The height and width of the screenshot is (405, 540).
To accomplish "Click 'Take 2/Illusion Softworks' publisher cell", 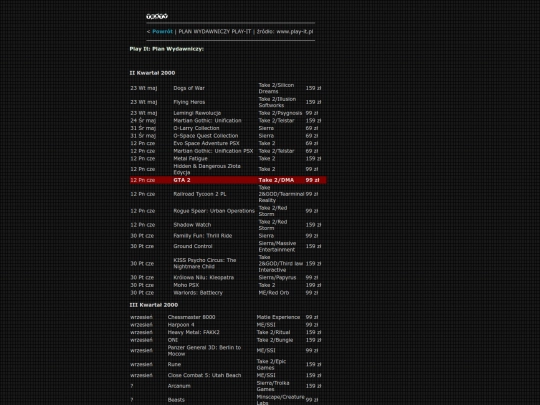I will pos(277,102).
